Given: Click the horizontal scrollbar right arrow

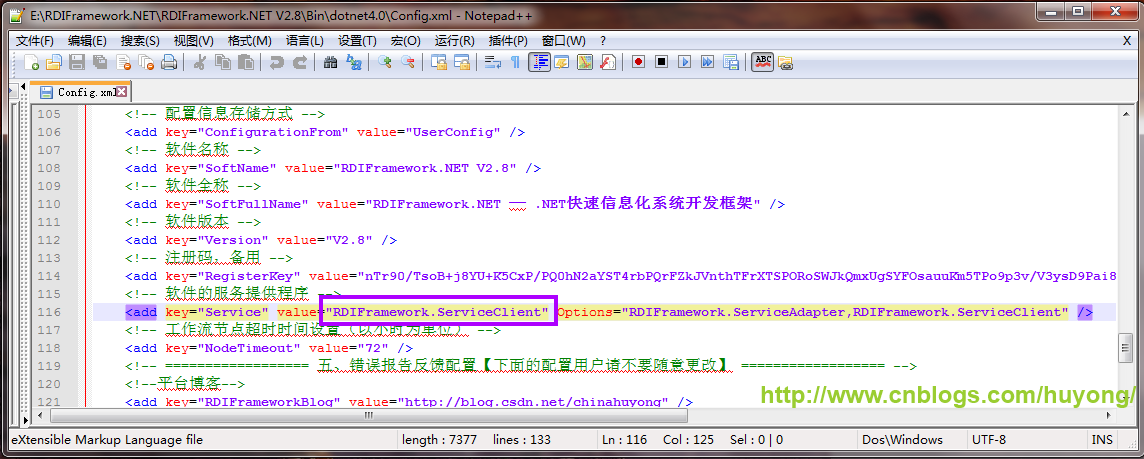Looking at the screenshot, I should click(x=1109, y=415).
